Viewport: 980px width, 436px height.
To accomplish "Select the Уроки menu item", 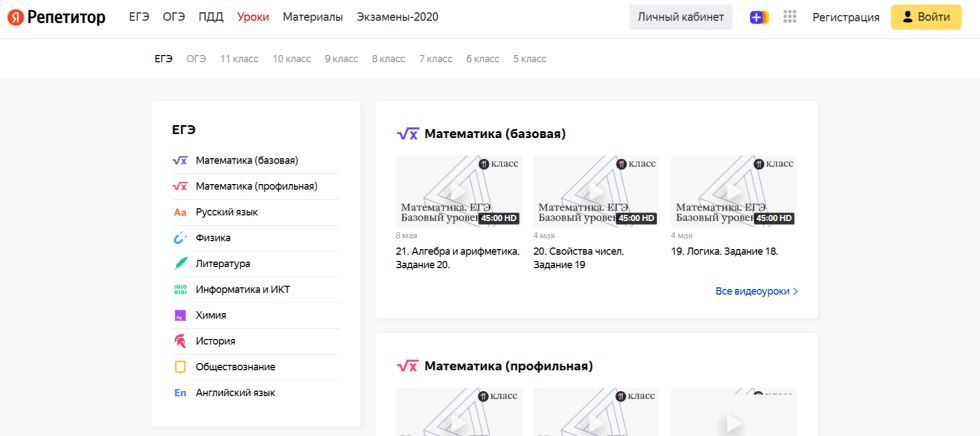I will point(253,17).
